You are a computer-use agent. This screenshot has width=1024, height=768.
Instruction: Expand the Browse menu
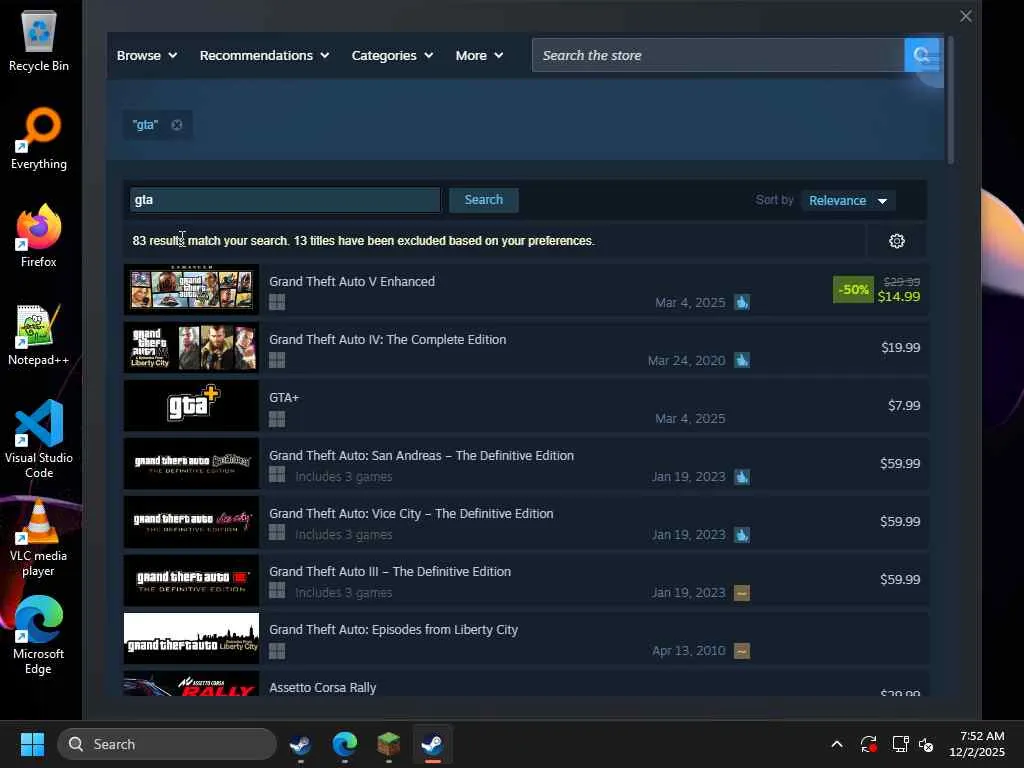[x=147, y=56]
